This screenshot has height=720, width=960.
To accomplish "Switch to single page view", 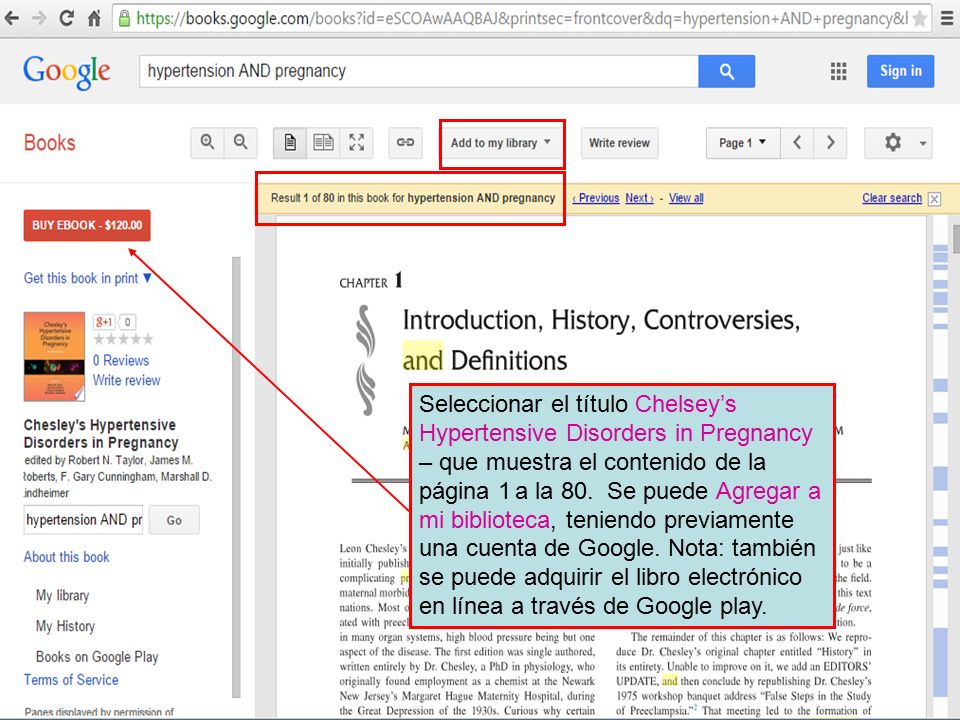I will (290, 143).
